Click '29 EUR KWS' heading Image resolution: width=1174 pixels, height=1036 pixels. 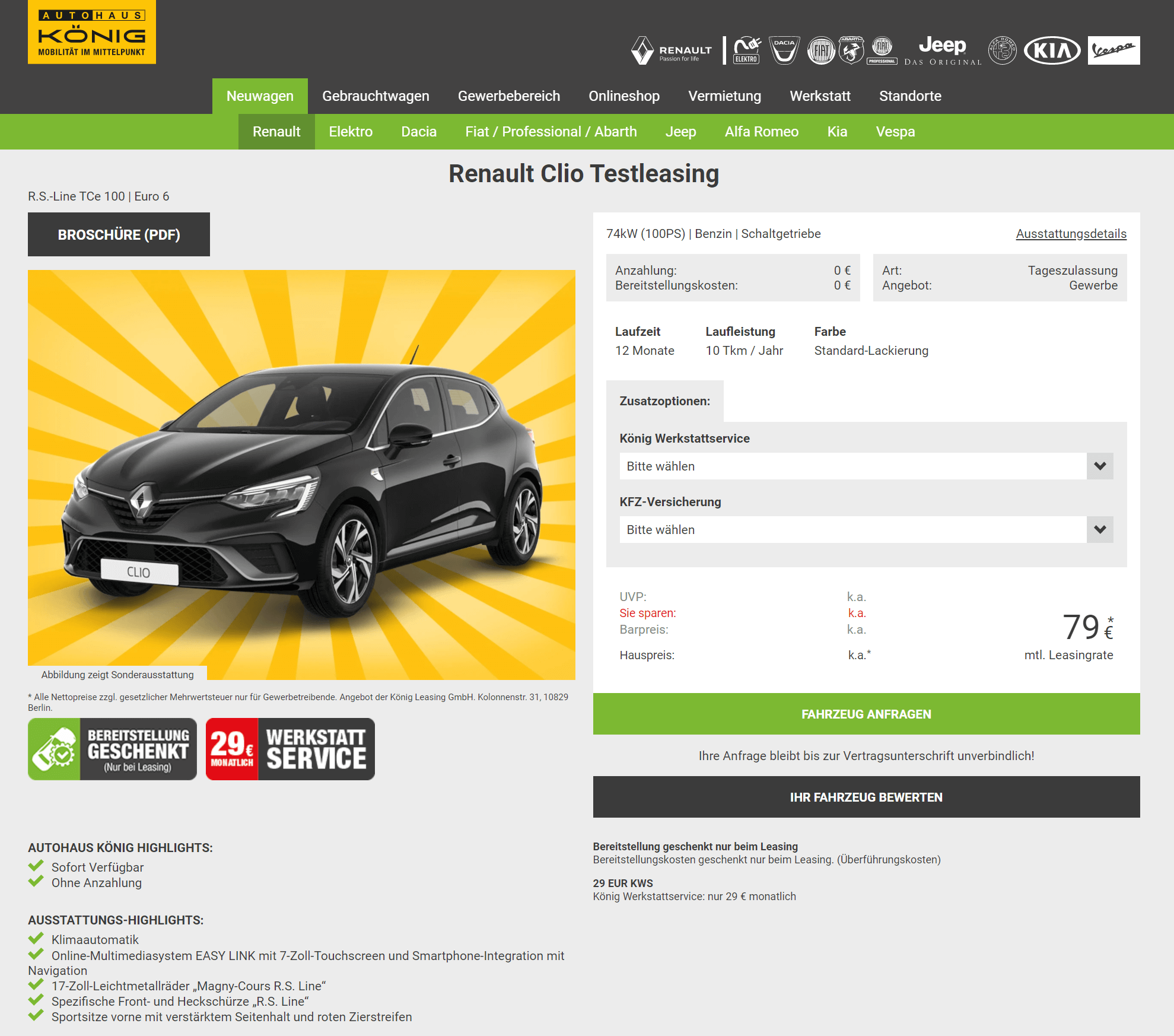point(623,884)
